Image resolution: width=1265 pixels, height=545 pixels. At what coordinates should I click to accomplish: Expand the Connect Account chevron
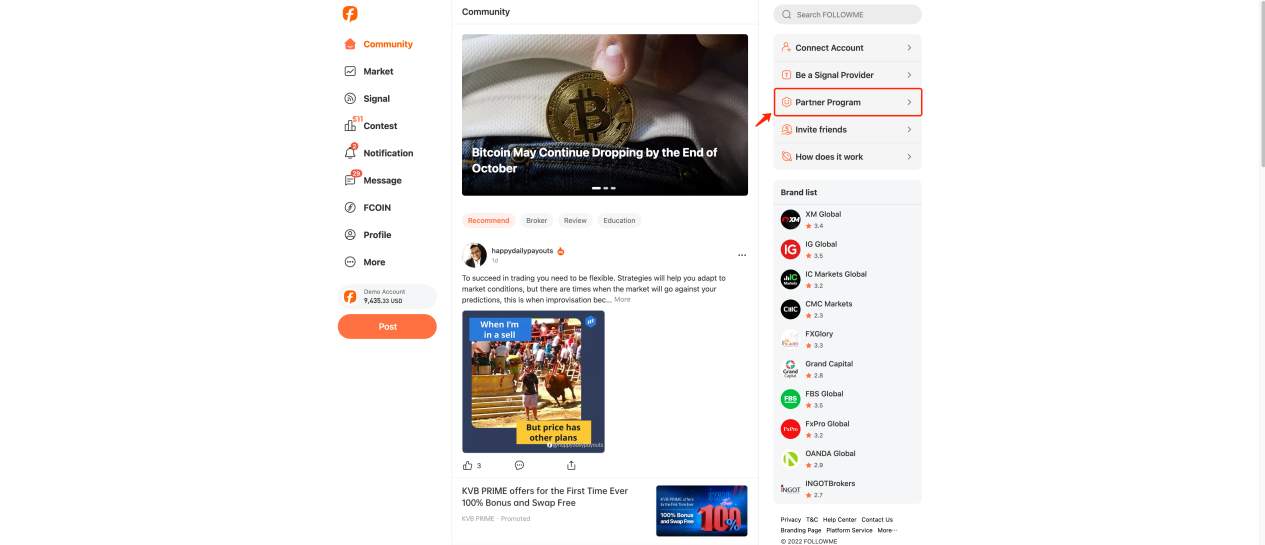click(x=909, y=47)
